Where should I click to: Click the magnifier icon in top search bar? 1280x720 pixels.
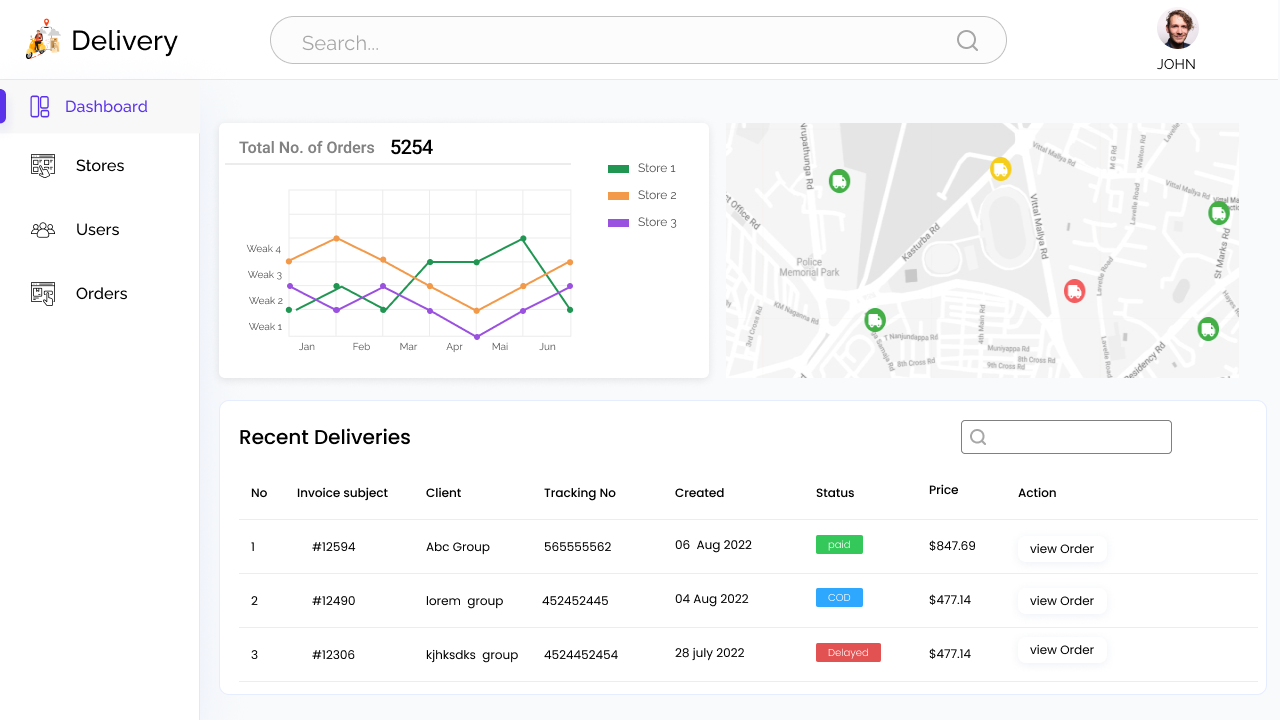[967, 41]
